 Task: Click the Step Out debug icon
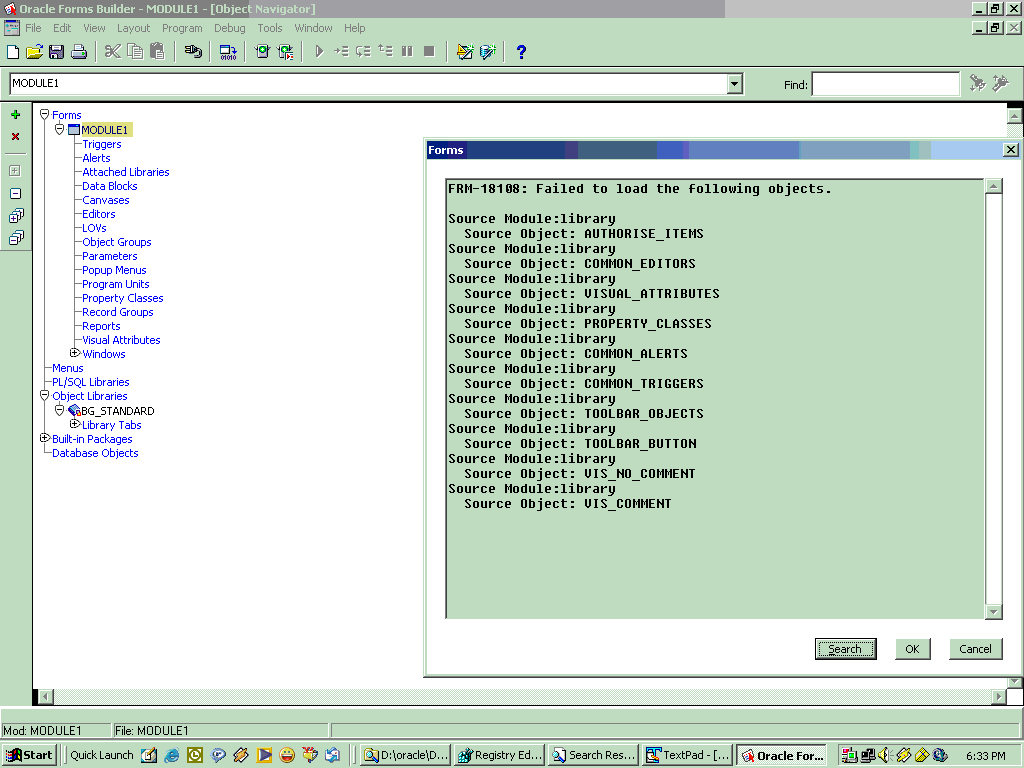coord(385,52)
